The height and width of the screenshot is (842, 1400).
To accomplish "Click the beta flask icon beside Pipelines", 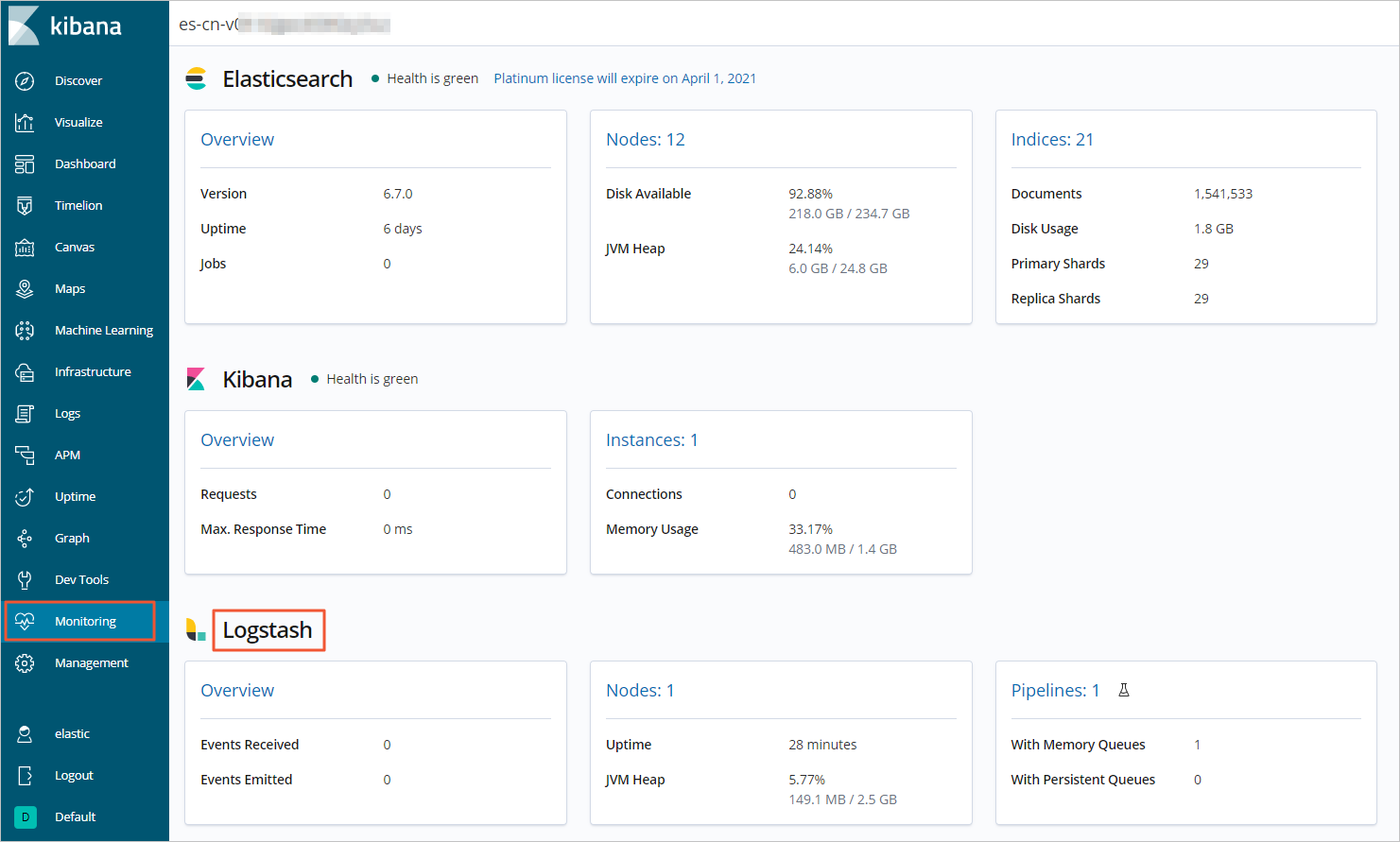I will click(1124, 691).
